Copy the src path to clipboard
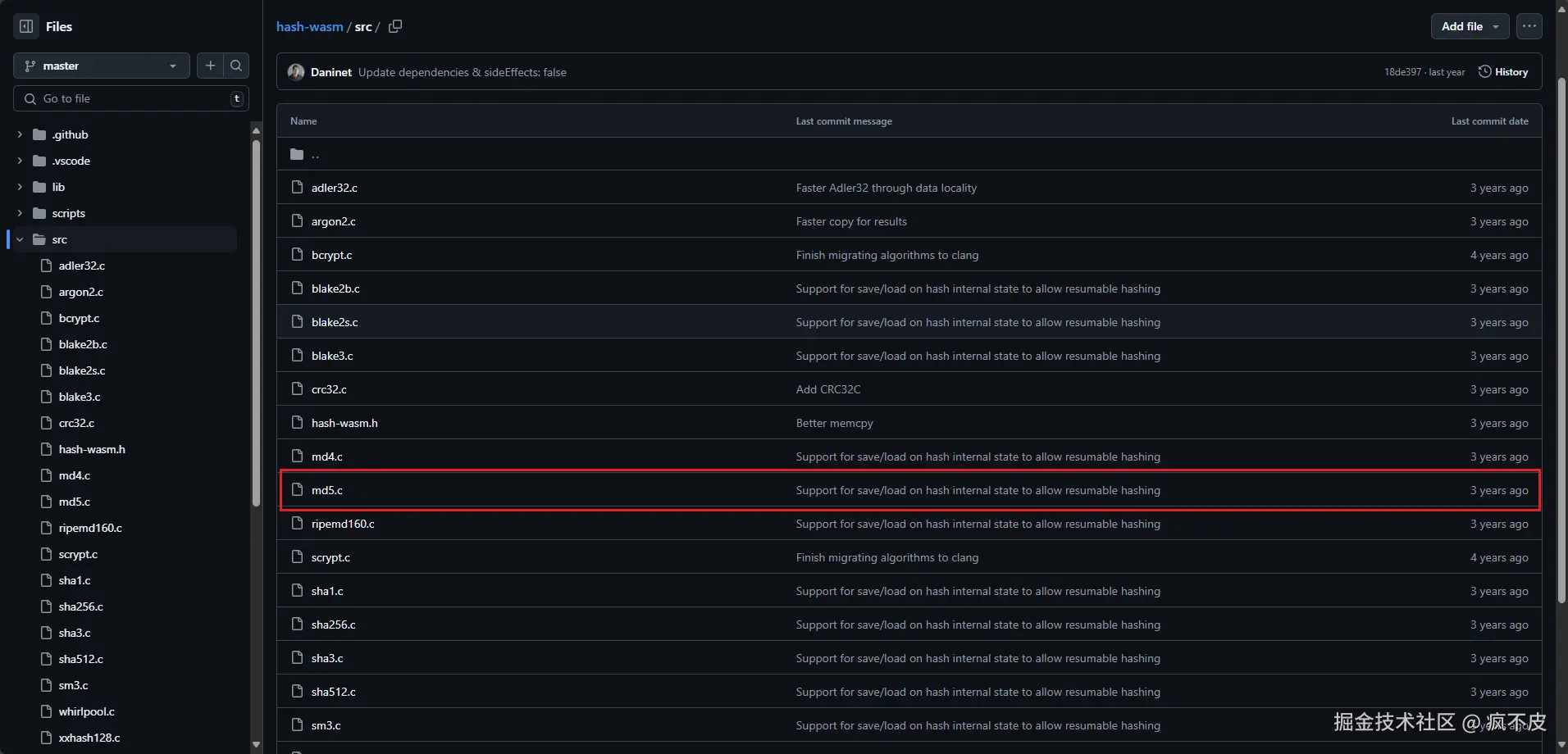 (395, 26)
